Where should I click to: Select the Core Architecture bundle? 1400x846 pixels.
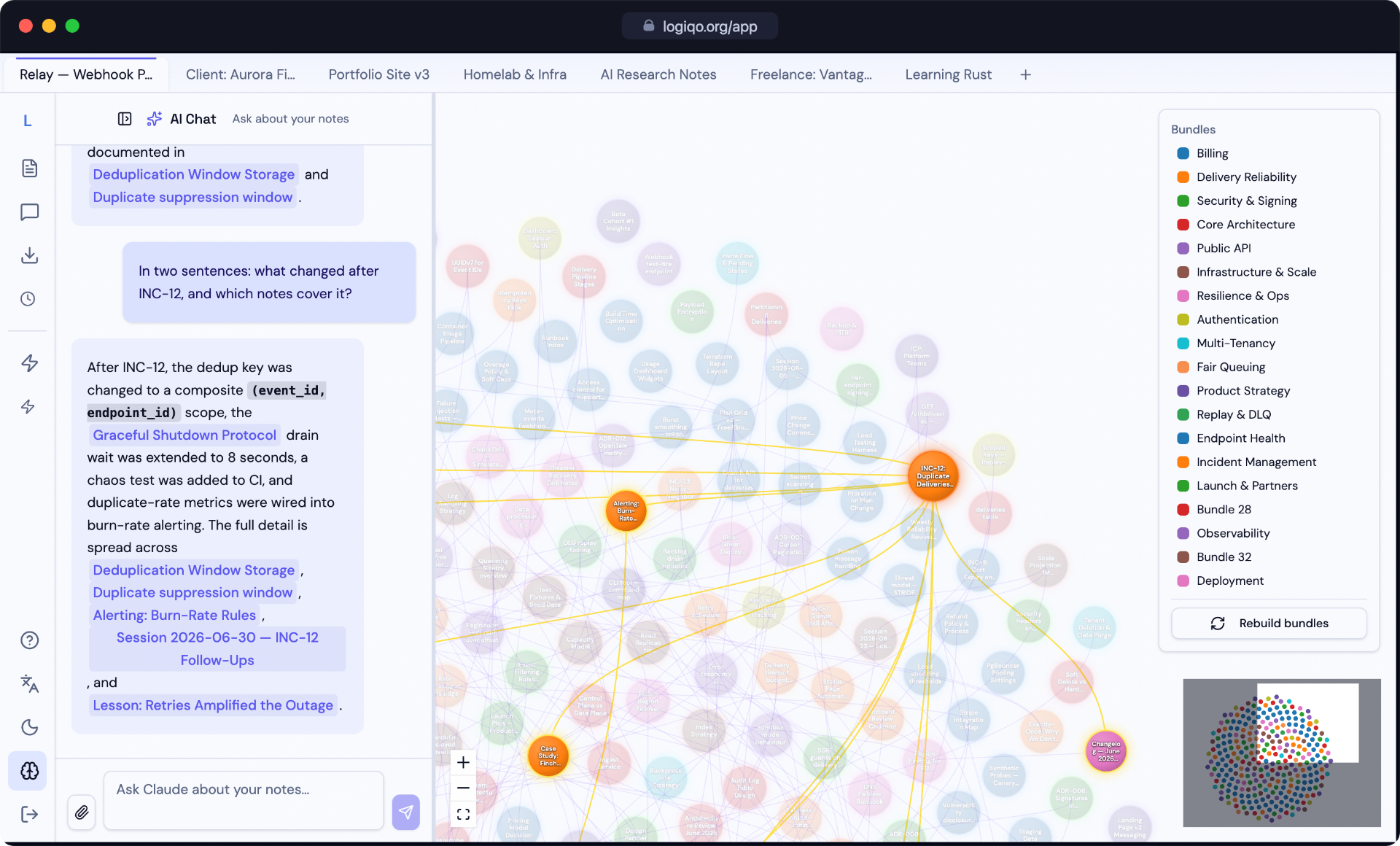click(x=1245, y=225)
